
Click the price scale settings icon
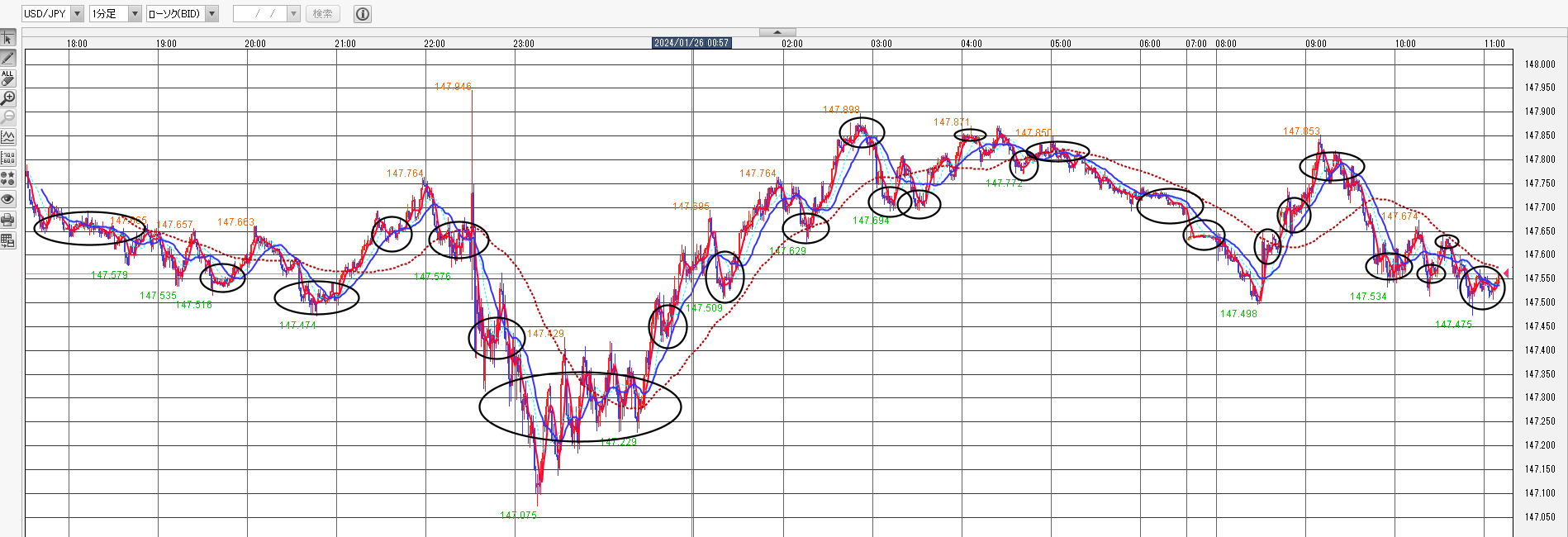tap(7, 158)
